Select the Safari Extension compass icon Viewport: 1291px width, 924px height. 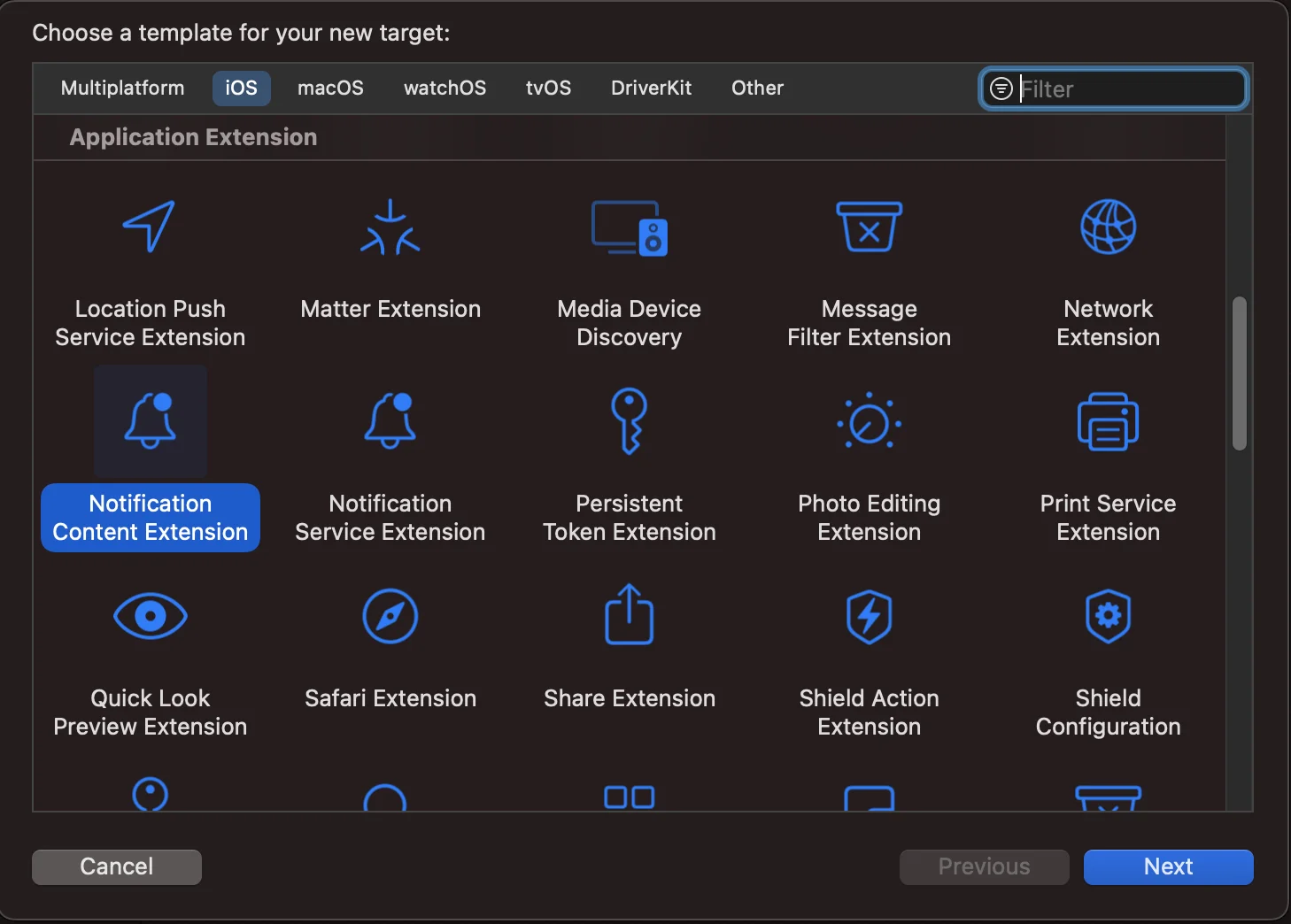point(390,616)
